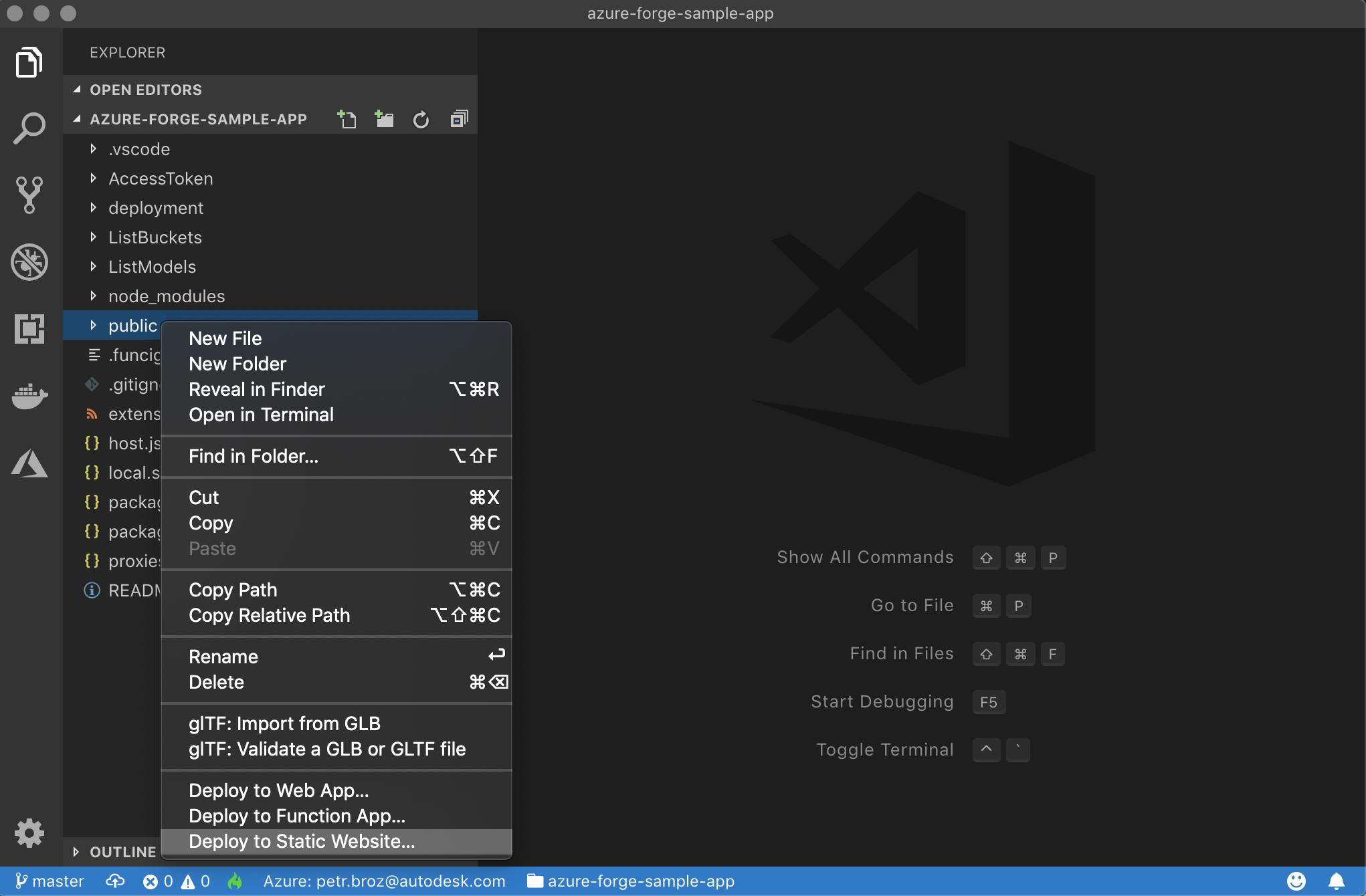Select Copy Relative Path
Viewport: 1366px width, 896px height.
pos(336,615)
